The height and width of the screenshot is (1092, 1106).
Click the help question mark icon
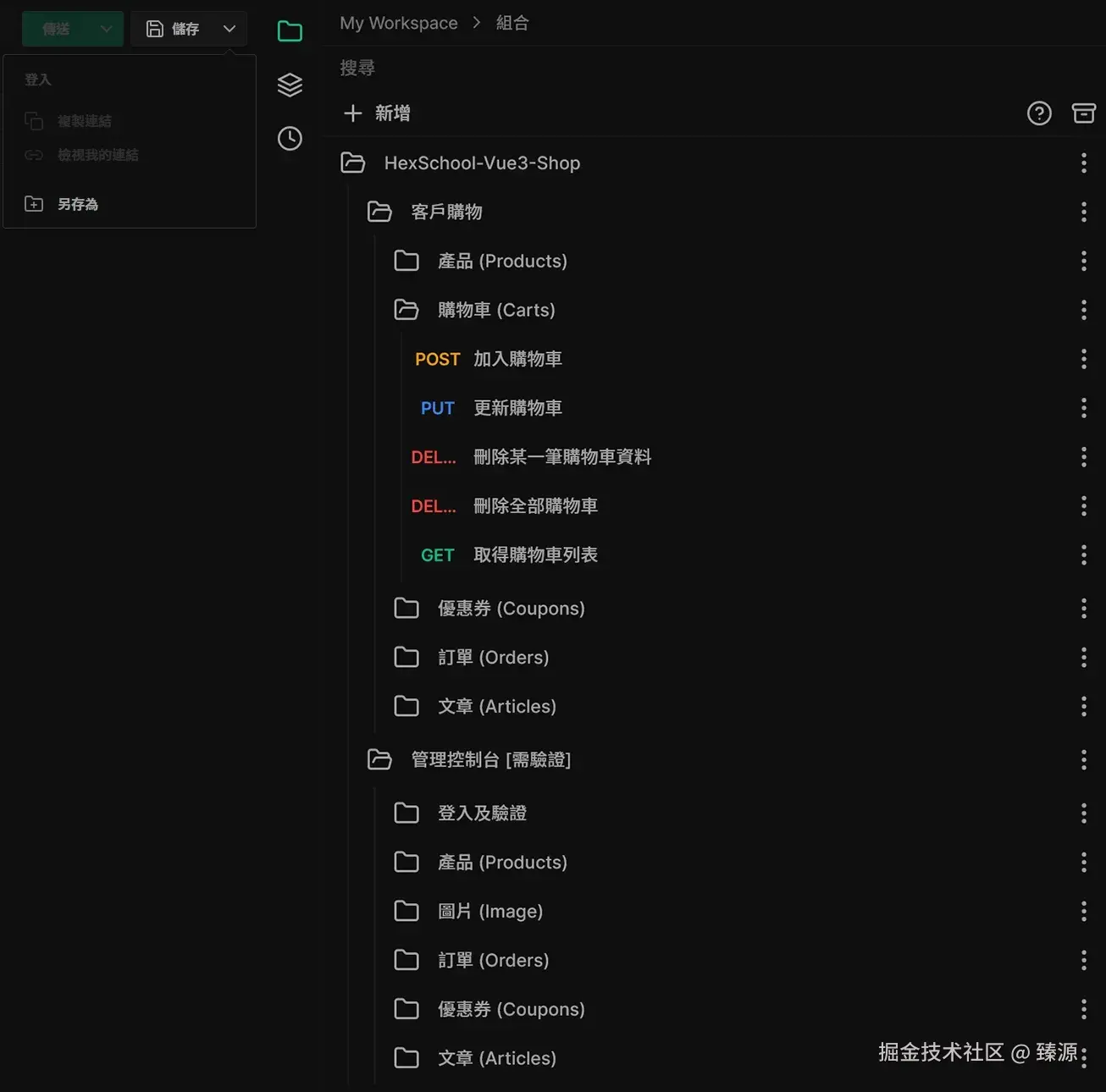click(x=1039, y=113)
